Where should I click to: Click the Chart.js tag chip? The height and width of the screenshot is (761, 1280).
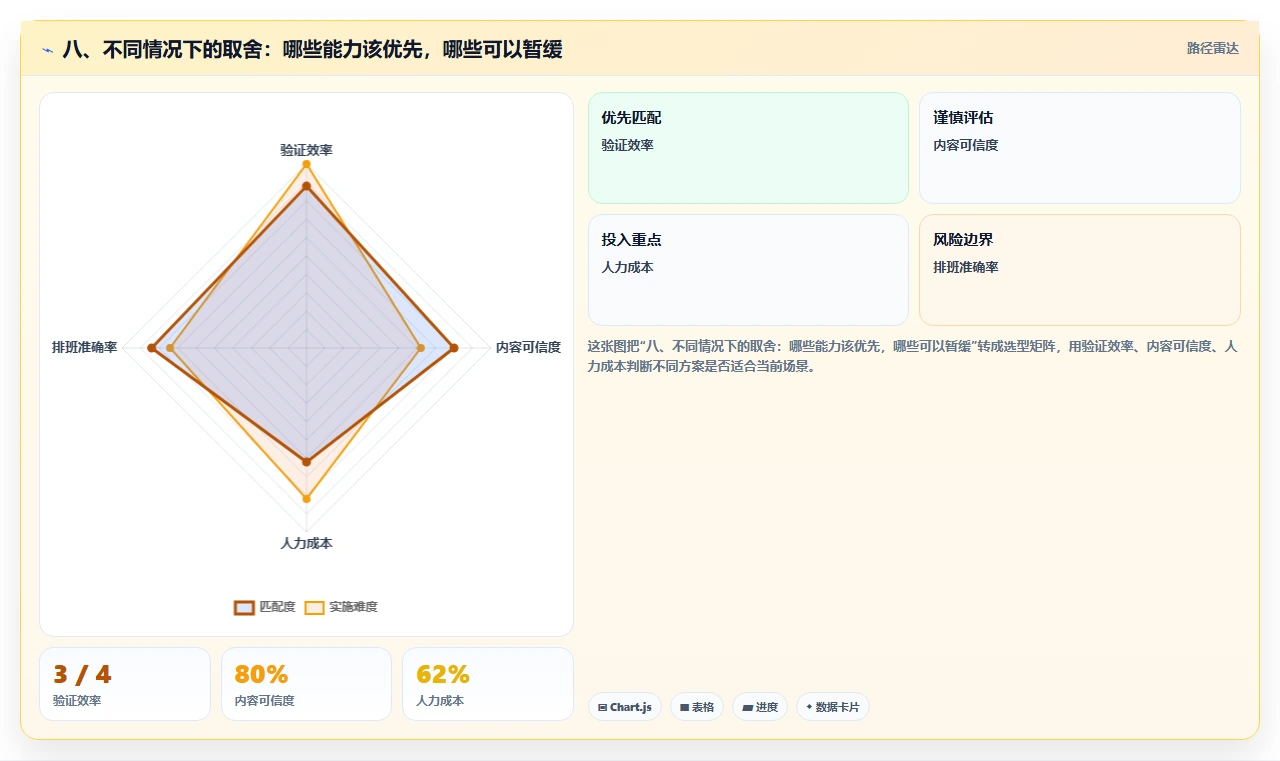click(x=625, y=707)
